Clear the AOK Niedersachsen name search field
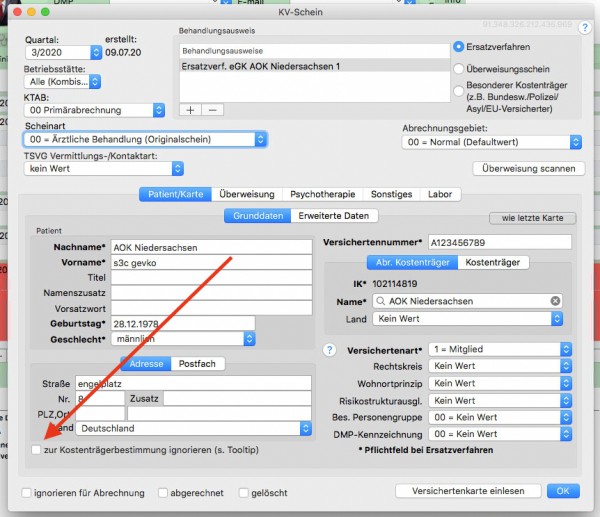 click(555, 301)
